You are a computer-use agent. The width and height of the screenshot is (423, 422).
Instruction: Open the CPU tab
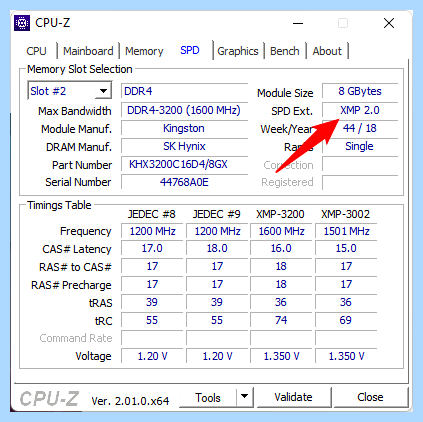[36, 51]
